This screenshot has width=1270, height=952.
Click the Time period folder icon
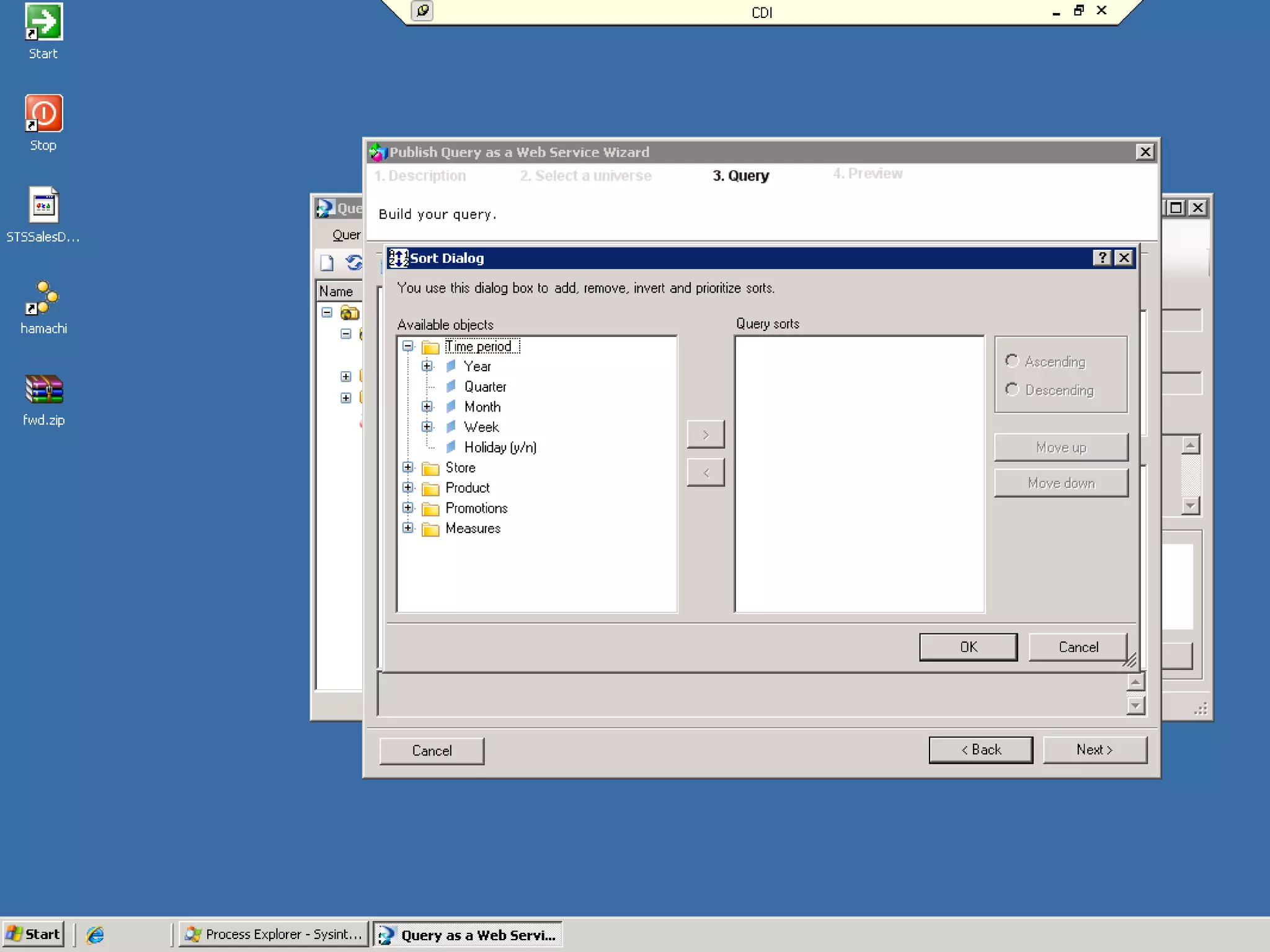click(430, 346)
